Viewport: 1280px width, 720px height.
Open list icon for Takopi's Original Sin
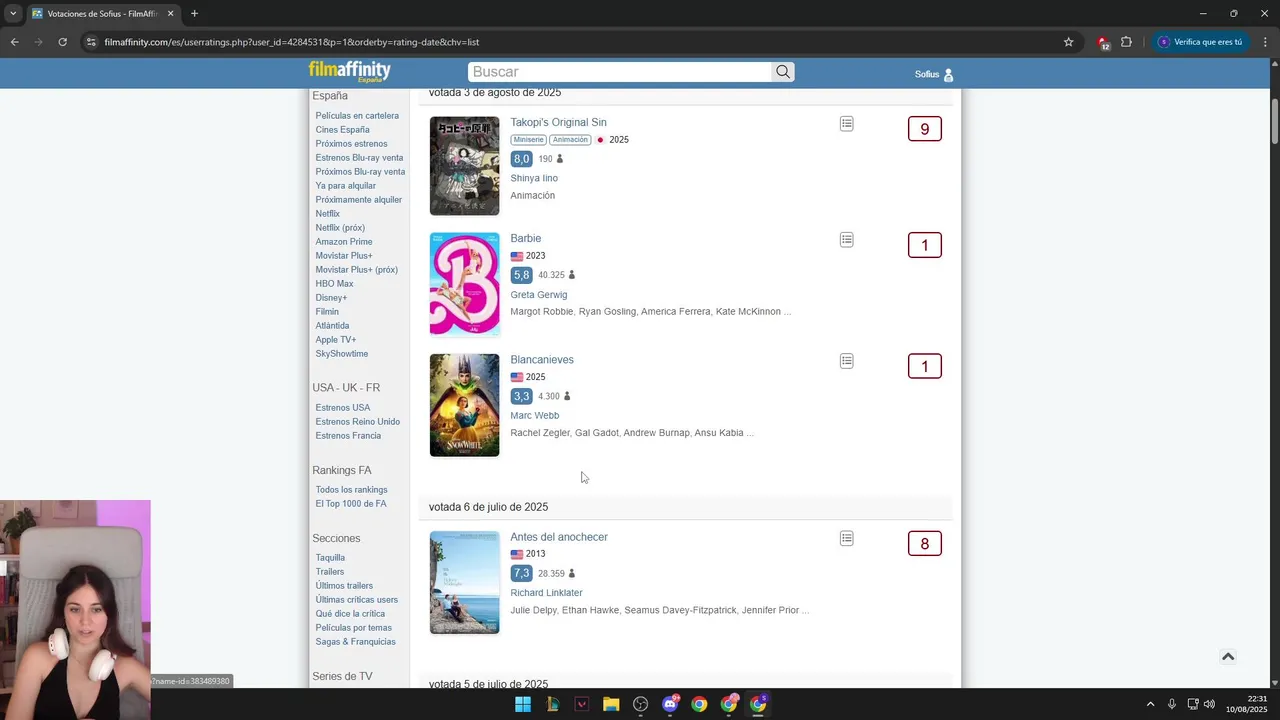point(847,124)
